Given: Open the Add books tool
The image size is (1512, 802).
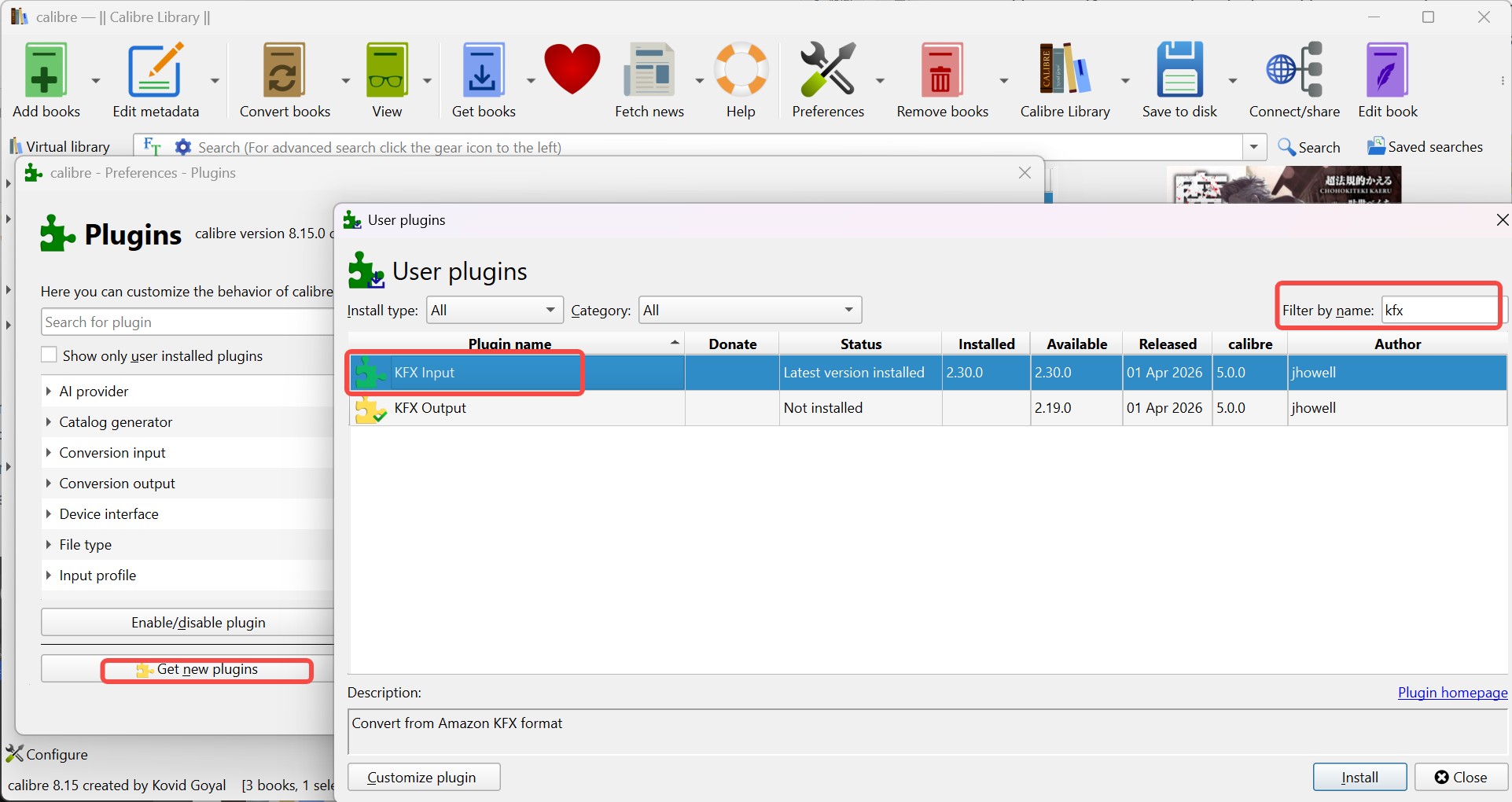Looking at the screenshot, I should [x=45, y=71].
